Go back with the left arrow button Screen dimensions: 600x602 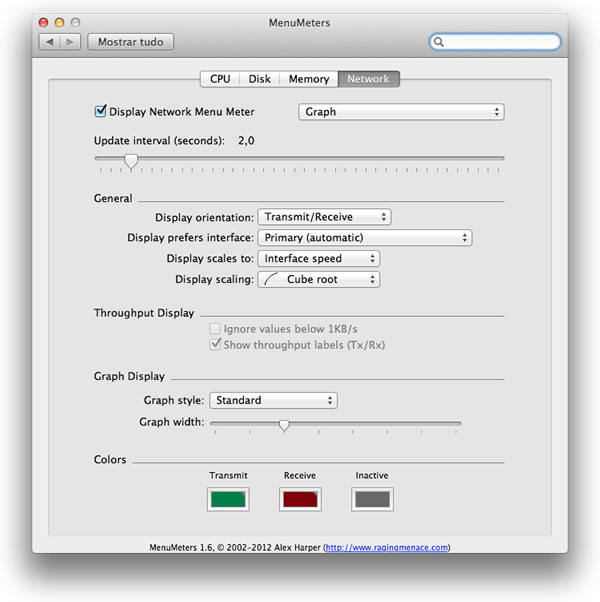pos(50,42)
